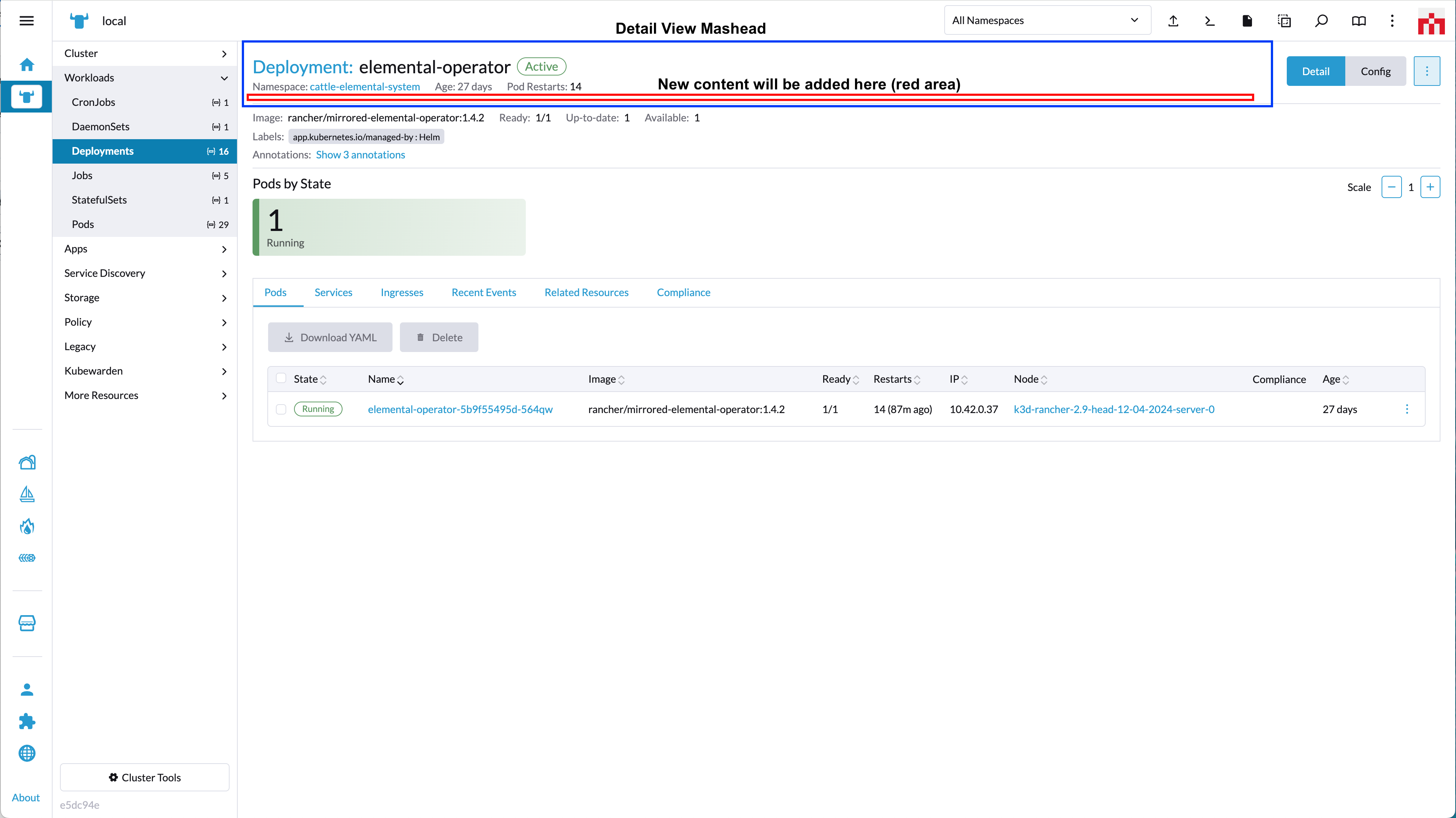Go to the Home icon in sidebar

(27, 64)
